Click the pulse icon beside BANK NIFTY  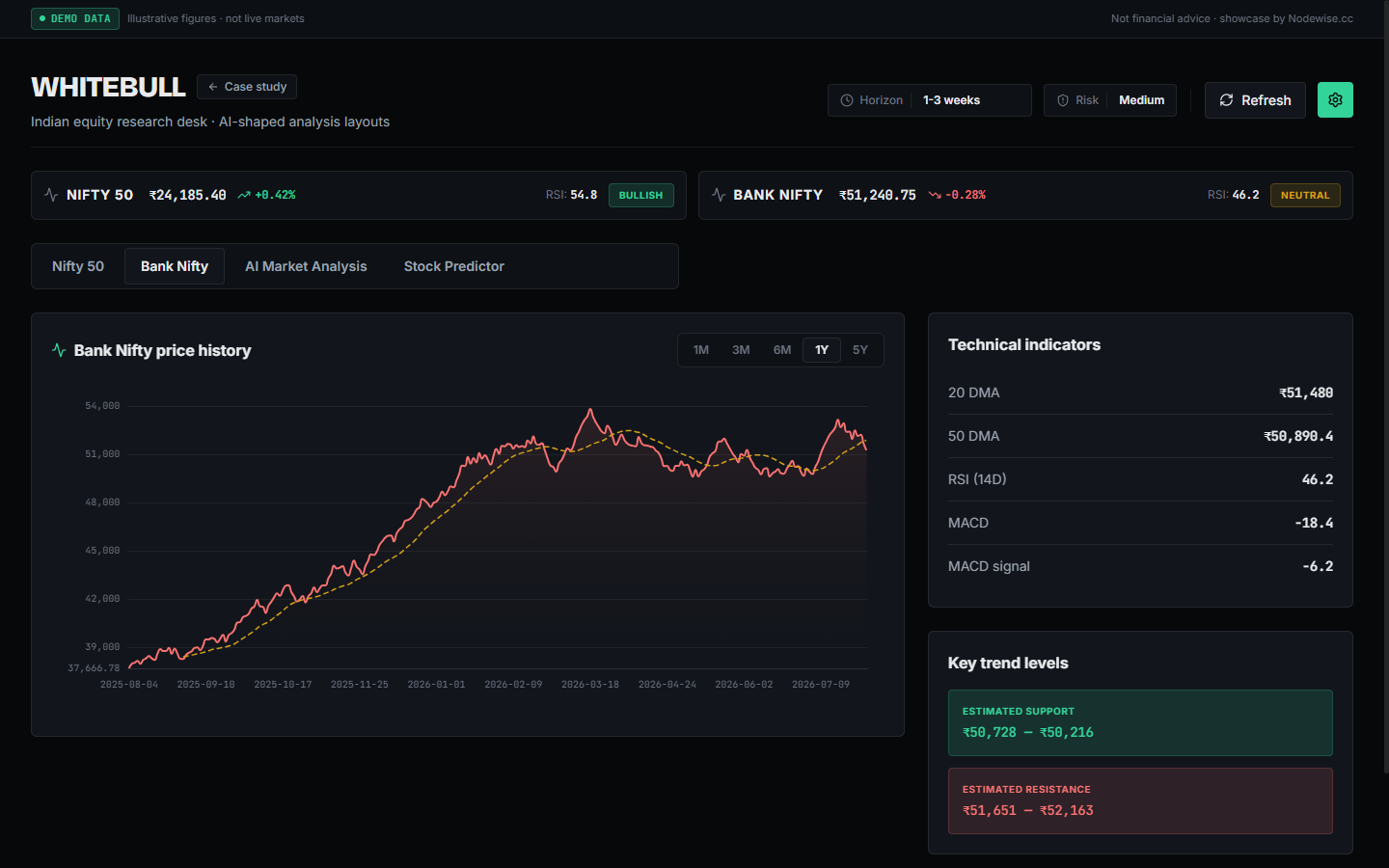[x=719, y=195]
